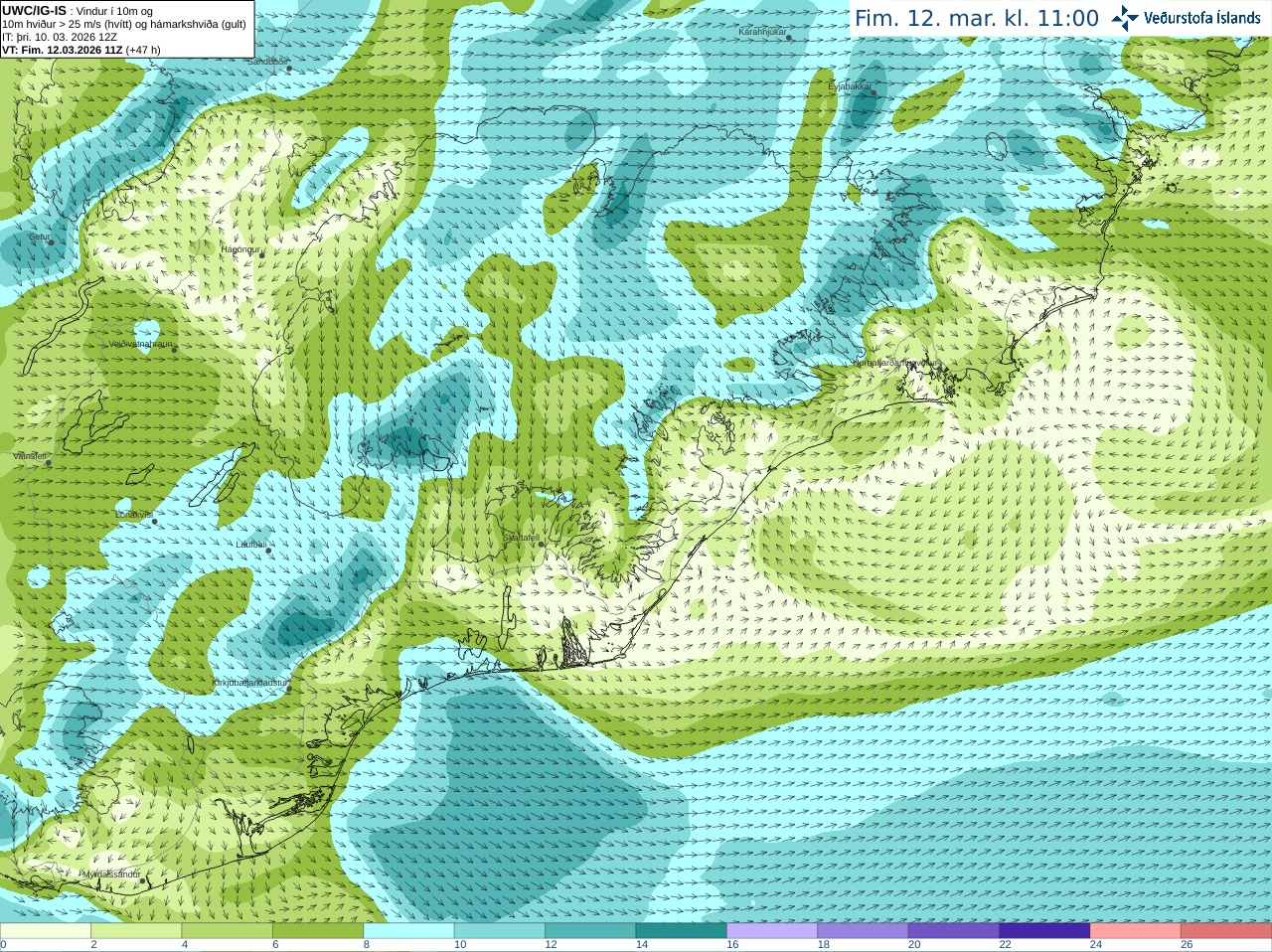This screenshot has width=1272, height=952.
Task: Pick the lavender 16–18 m/s scale color
Action: 772,931
